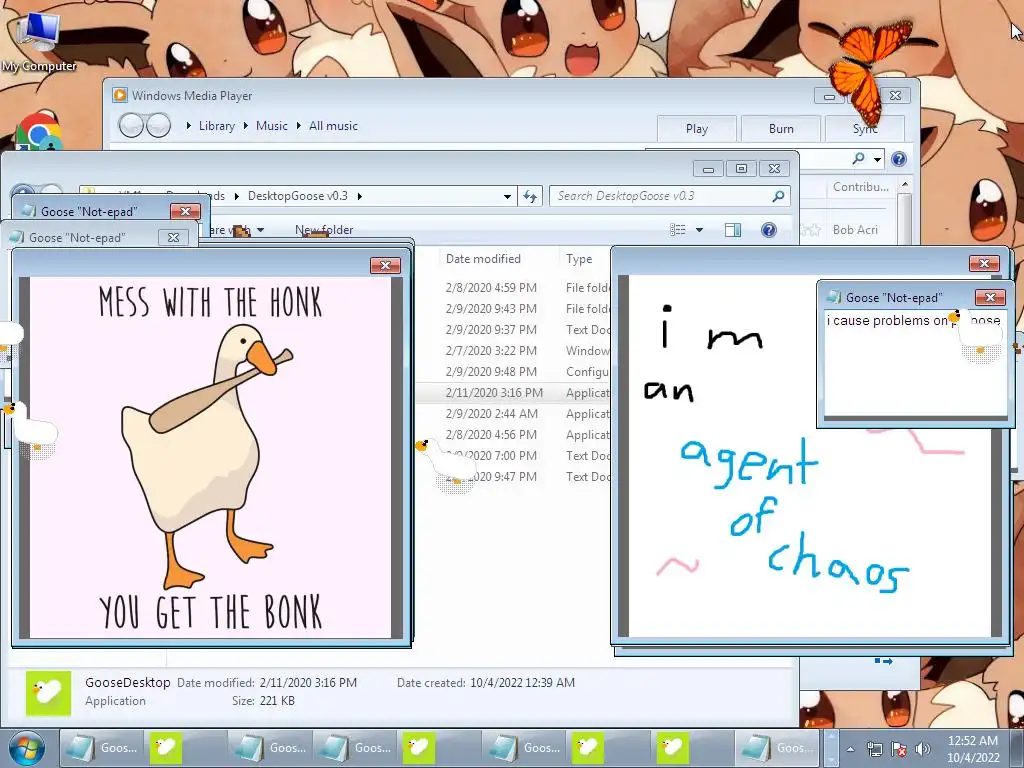Switch to the Sync tab in Media Player
This screenshot has width=1024, height=768.
tap(865, 129)
